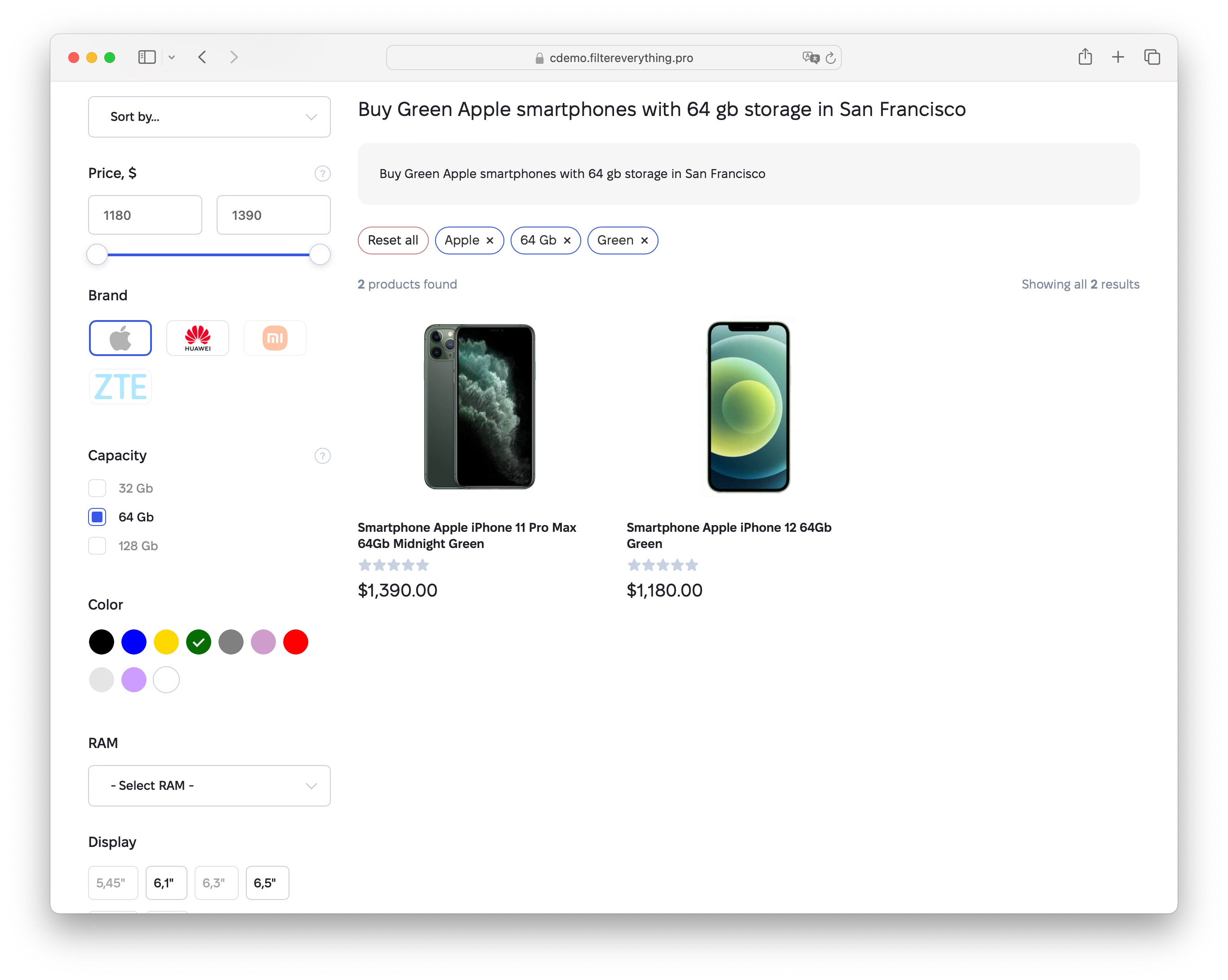Click the browser reload icon

(831, 57)
